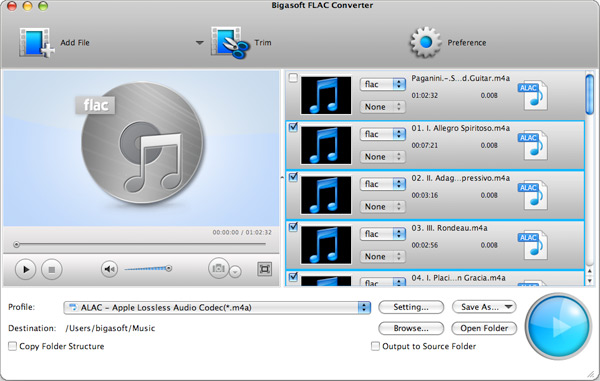Screen dimensions: 600x381
Task: Select file name 04. I. Placi...n Gracia.m4a
Action: [458, 278]
